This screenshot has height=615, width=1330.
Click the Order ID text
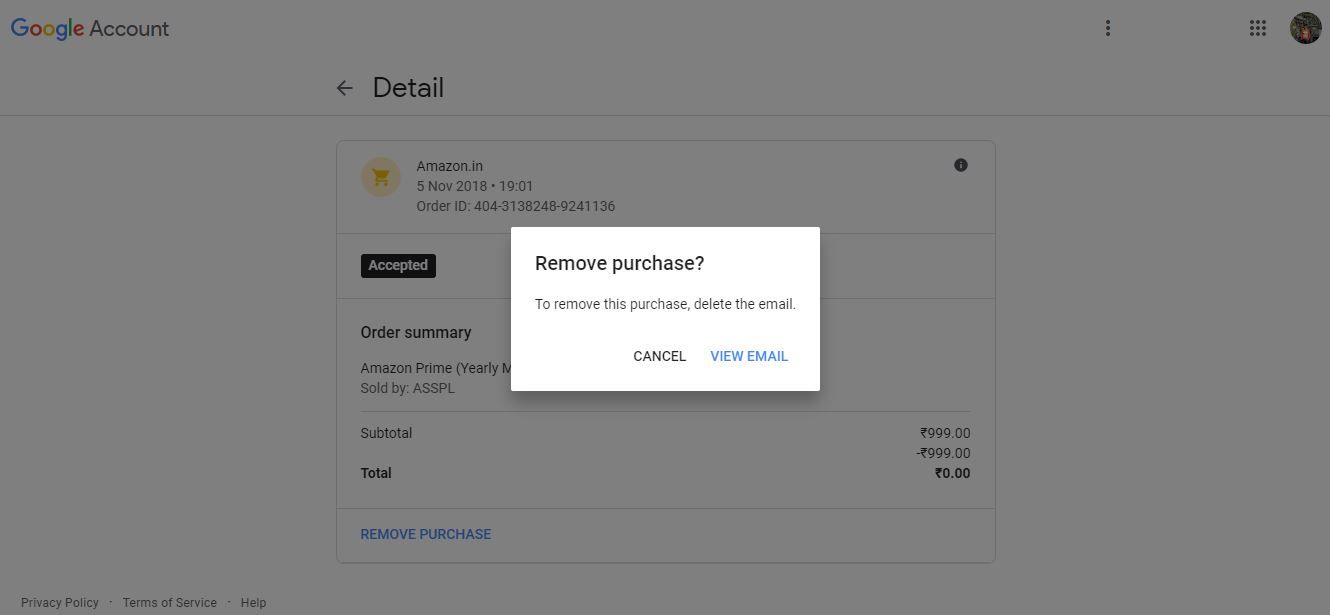pyautogui.click(x=515, y=206)
